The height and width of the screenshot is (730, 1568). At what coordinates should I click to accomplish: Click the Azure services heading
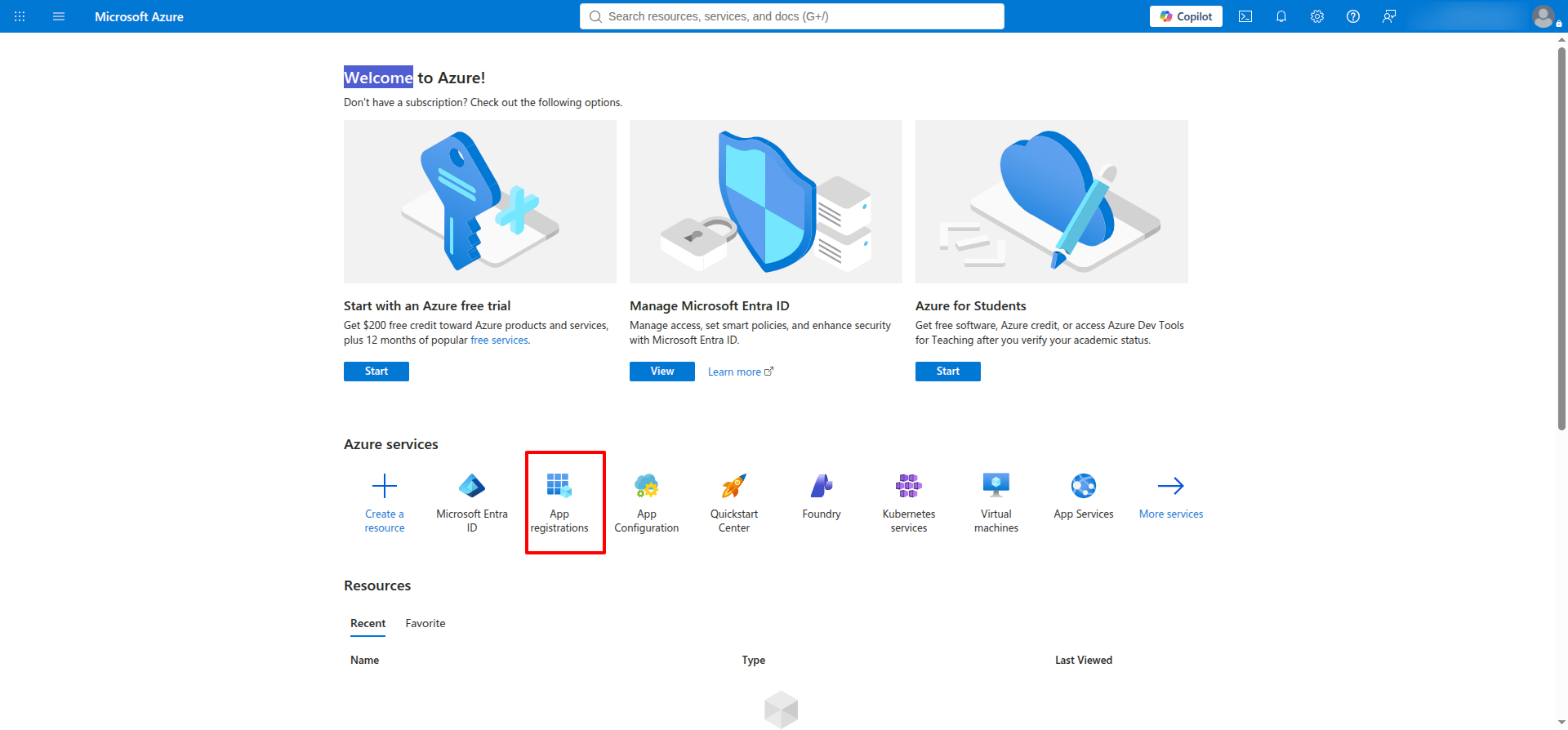[391, 444]
